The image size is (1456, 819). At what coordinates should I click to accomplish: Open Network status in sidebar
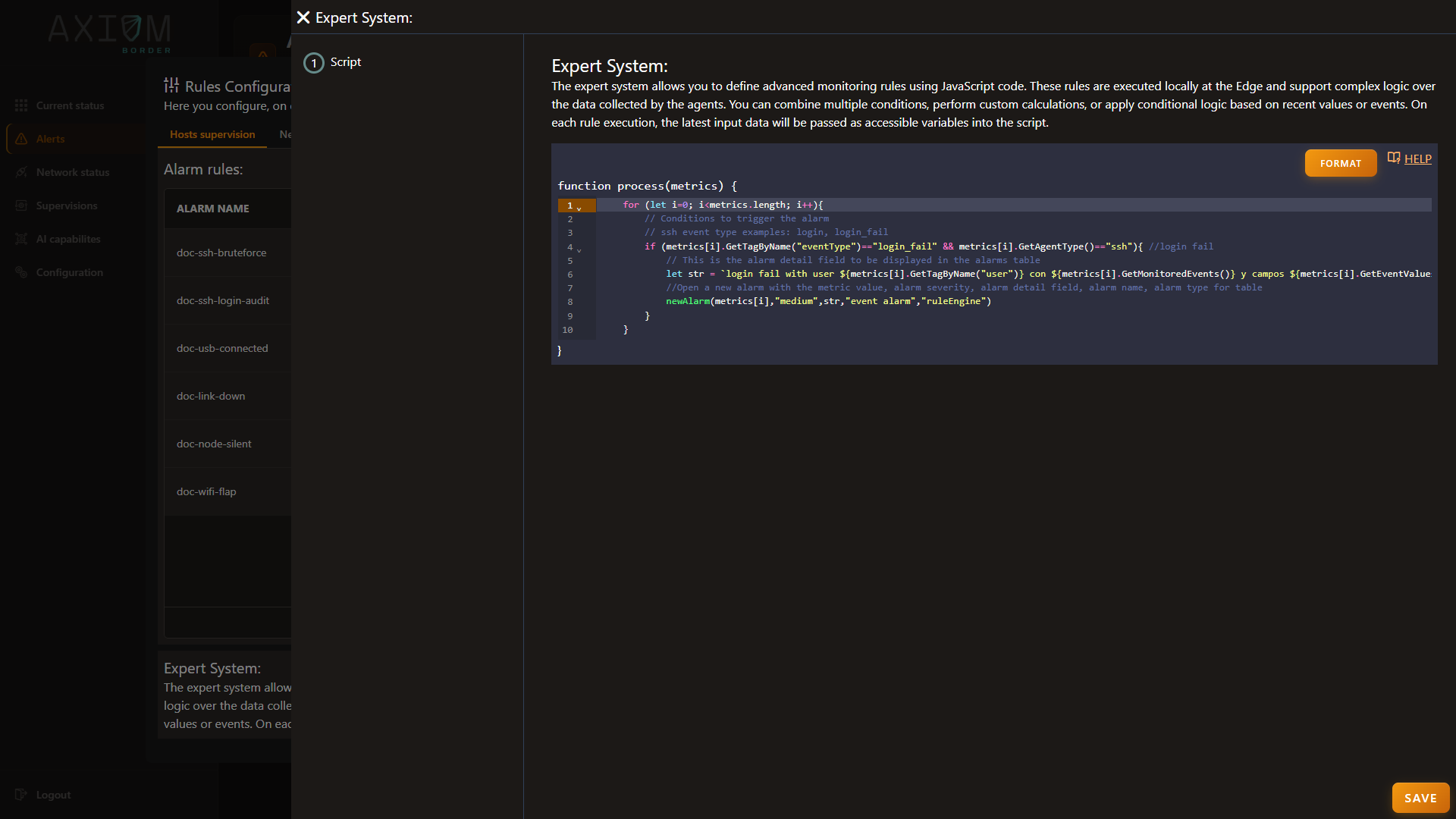[73, 172]
